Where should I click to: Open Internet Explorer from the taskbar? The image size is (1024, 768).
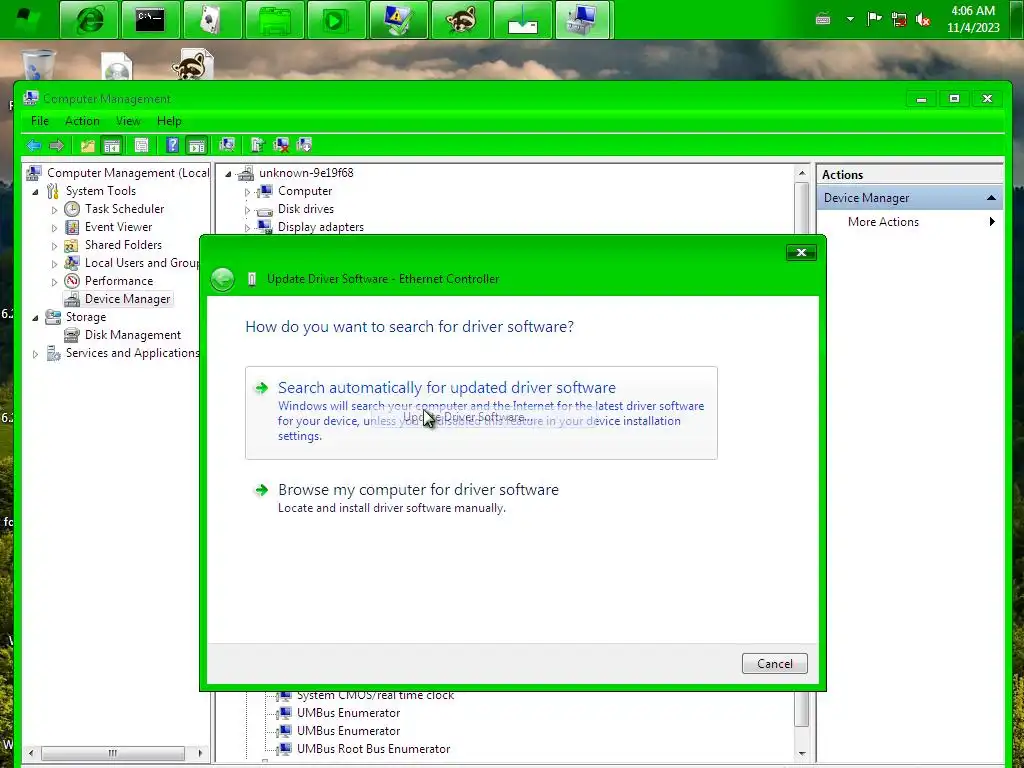(x=89, y=20)
